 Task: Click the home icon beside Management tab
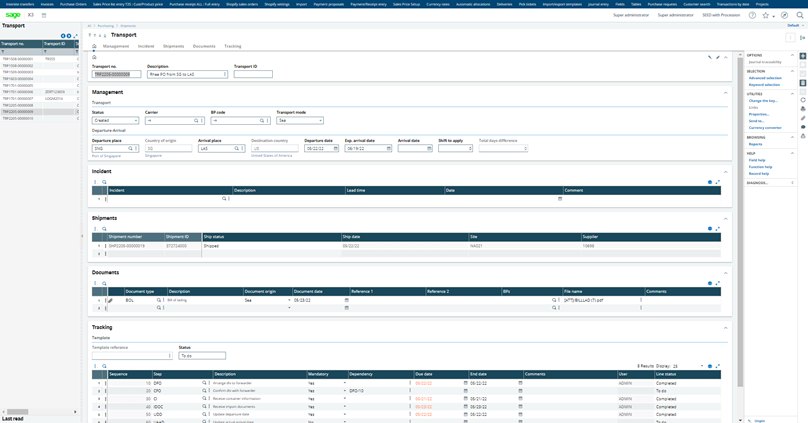(x=94, y=46)
